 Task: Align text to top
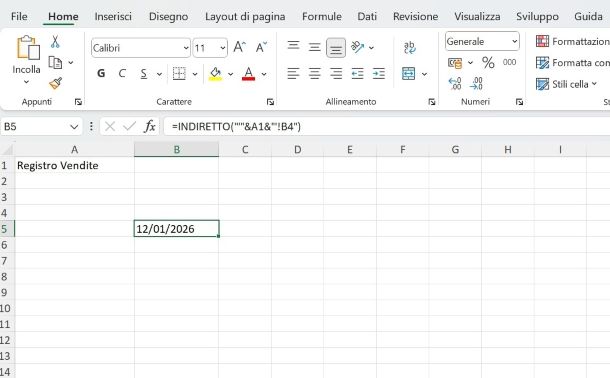293,46
